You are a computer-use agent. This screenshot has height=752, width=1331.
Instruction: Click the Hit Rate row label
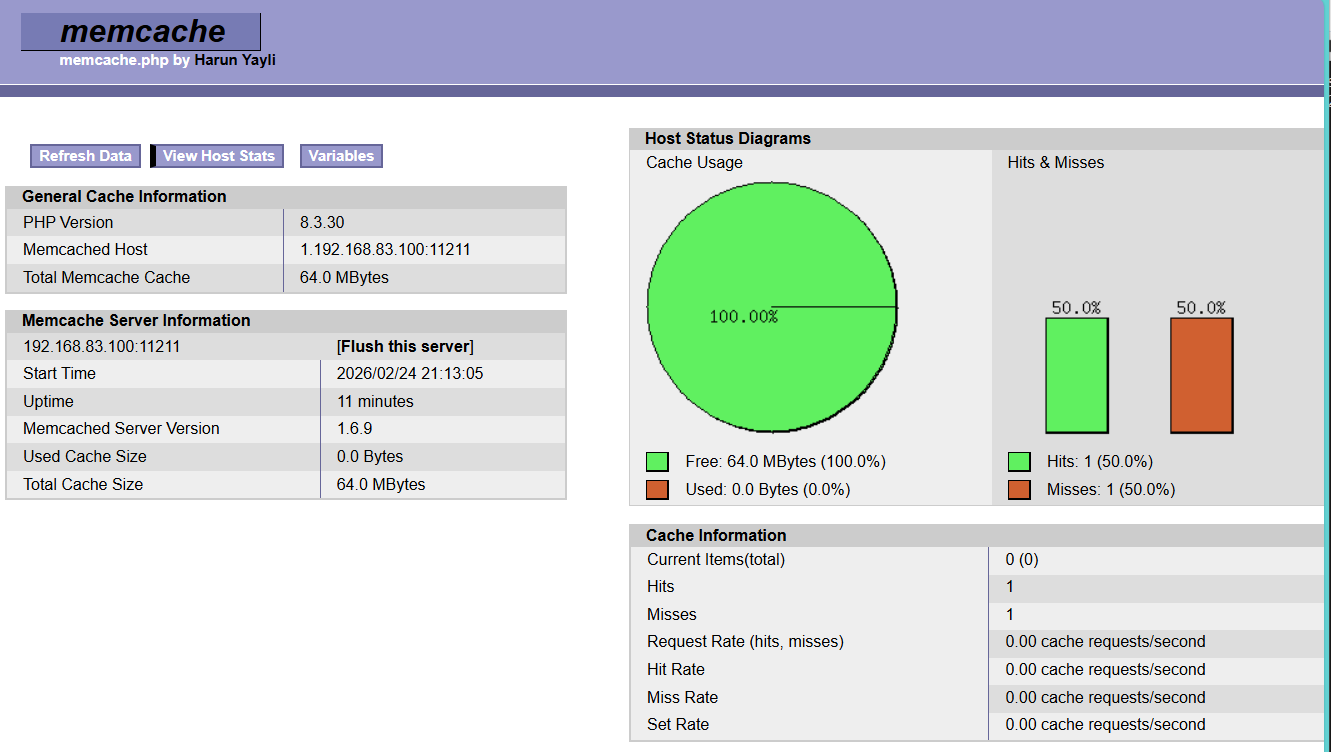(676, 670)
